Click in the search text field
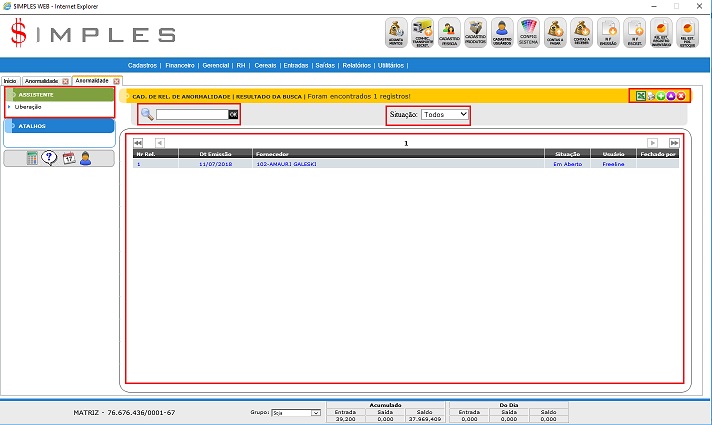This screenshot has width=712, height=425. (191, 115)
